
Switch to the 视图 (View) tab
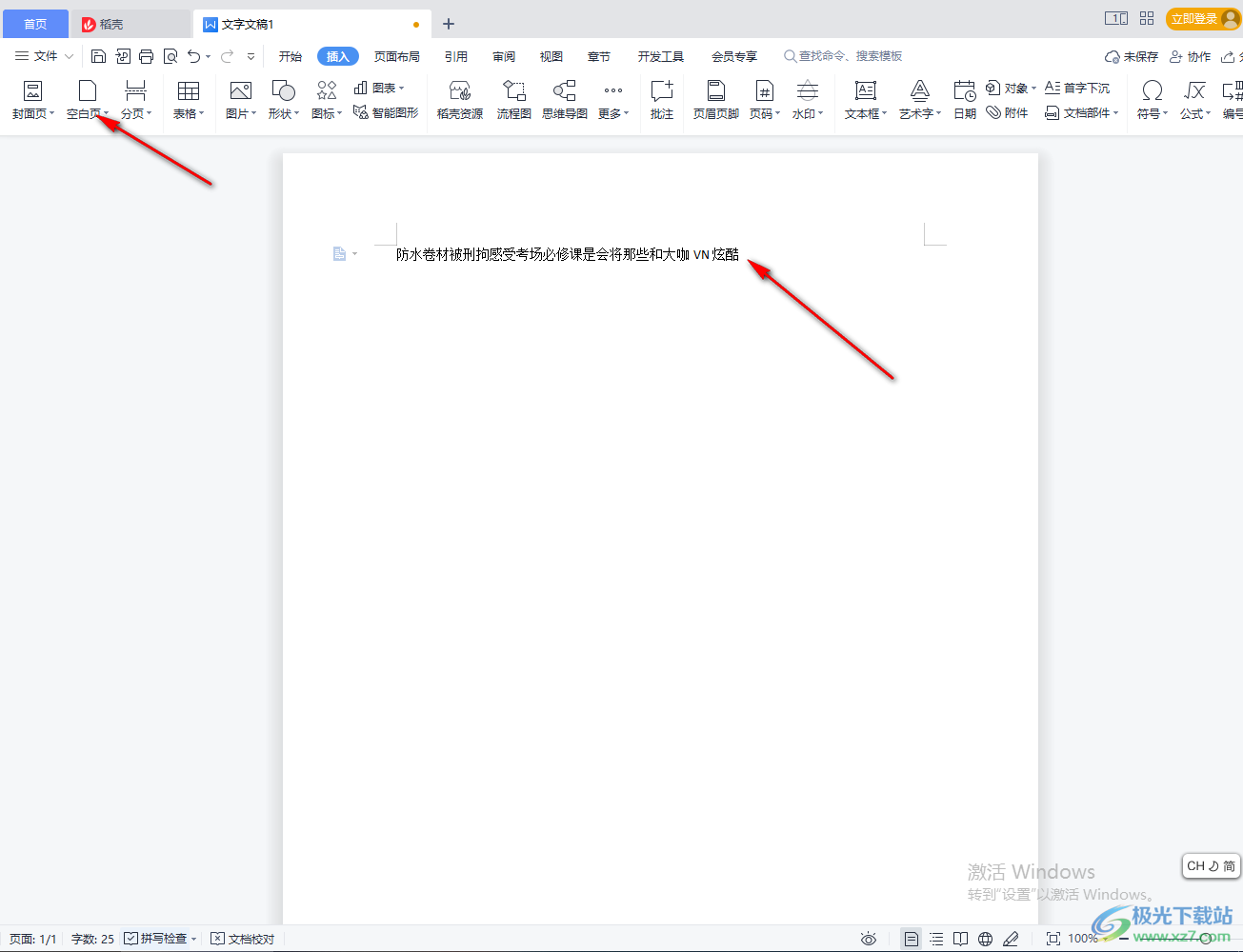tap(551, 56)
